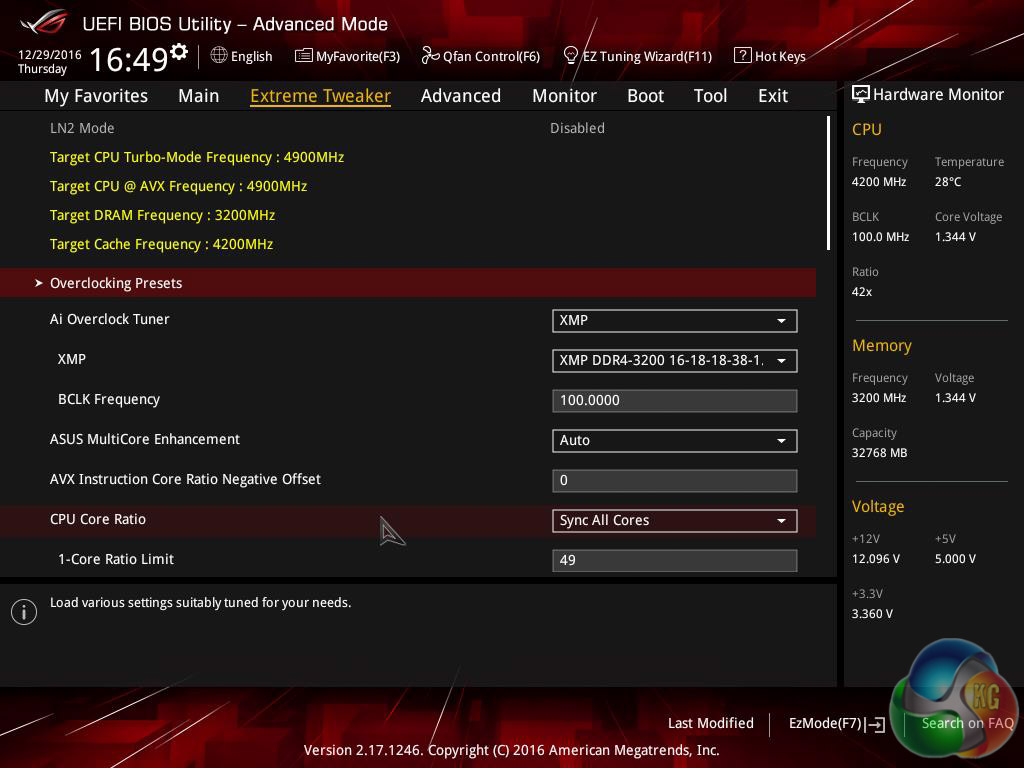The width and height of the screenshot is (1024, 768).
Task: Open ASUS MultiCore Enhancement dropdown
Action: coord(674,440)
